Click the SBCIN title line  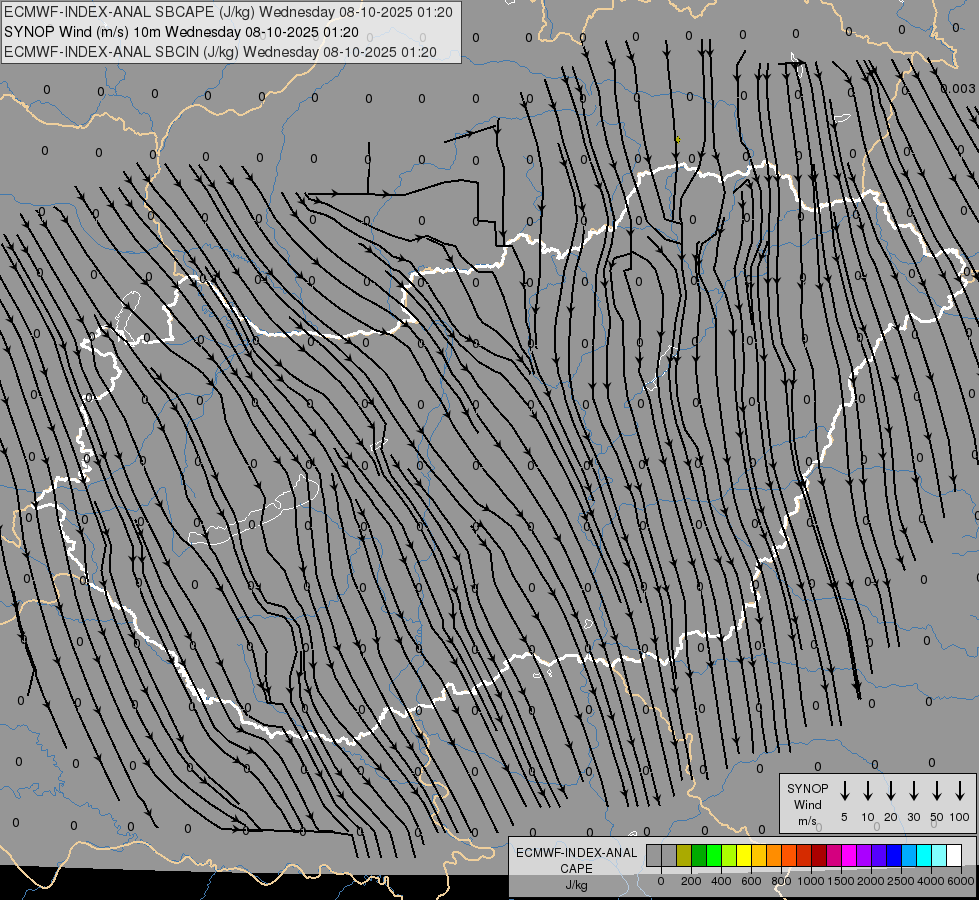(220, 52)
